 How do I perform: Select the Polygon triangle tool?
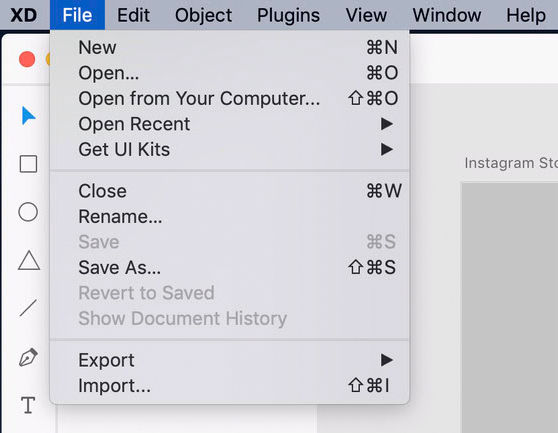(x=29, y=260)
